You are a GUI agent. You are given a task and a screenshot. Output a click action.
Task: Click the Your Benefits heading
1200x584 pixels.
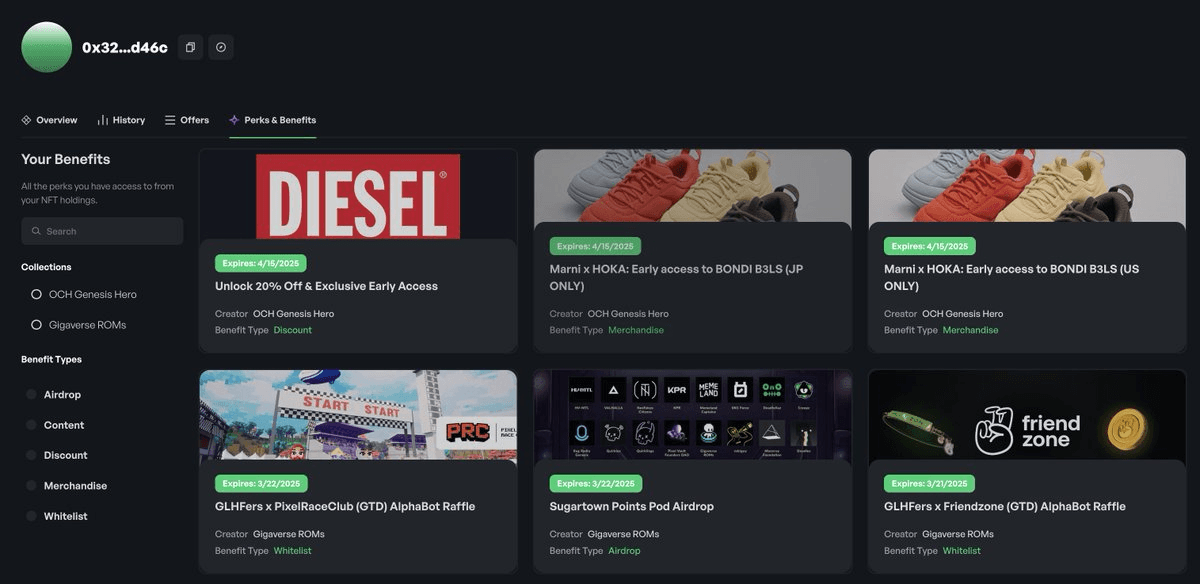coord(66,159)
